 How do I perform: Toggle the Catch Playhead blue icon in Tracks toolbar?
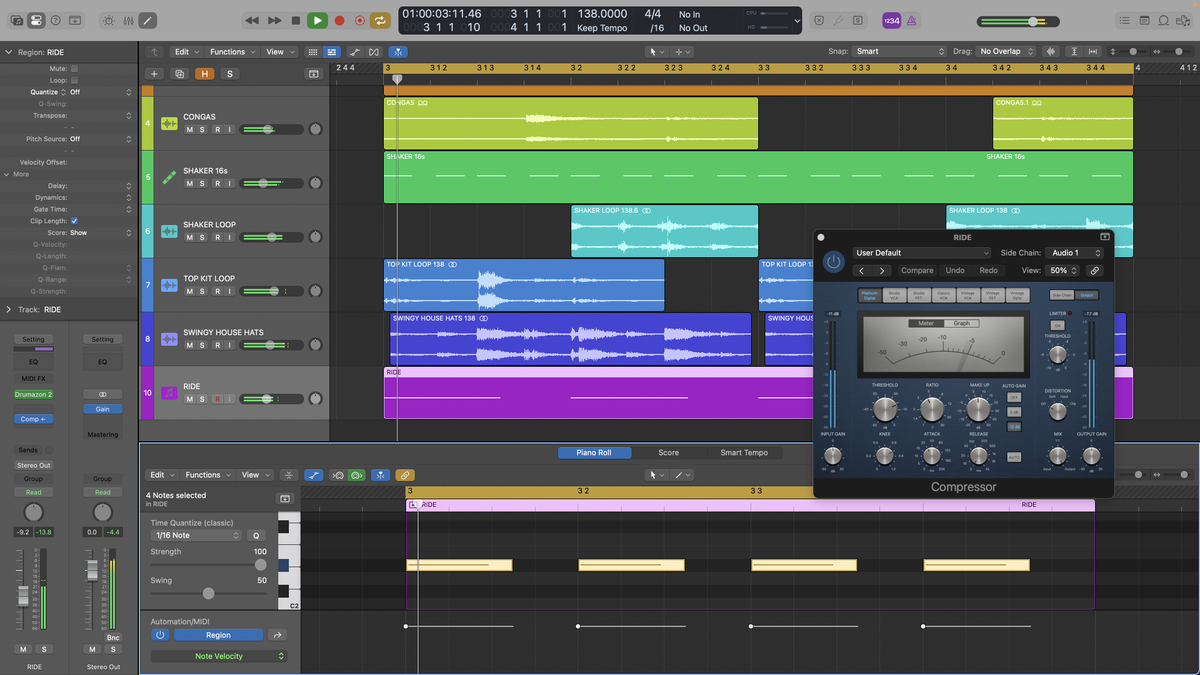(400, 51)
